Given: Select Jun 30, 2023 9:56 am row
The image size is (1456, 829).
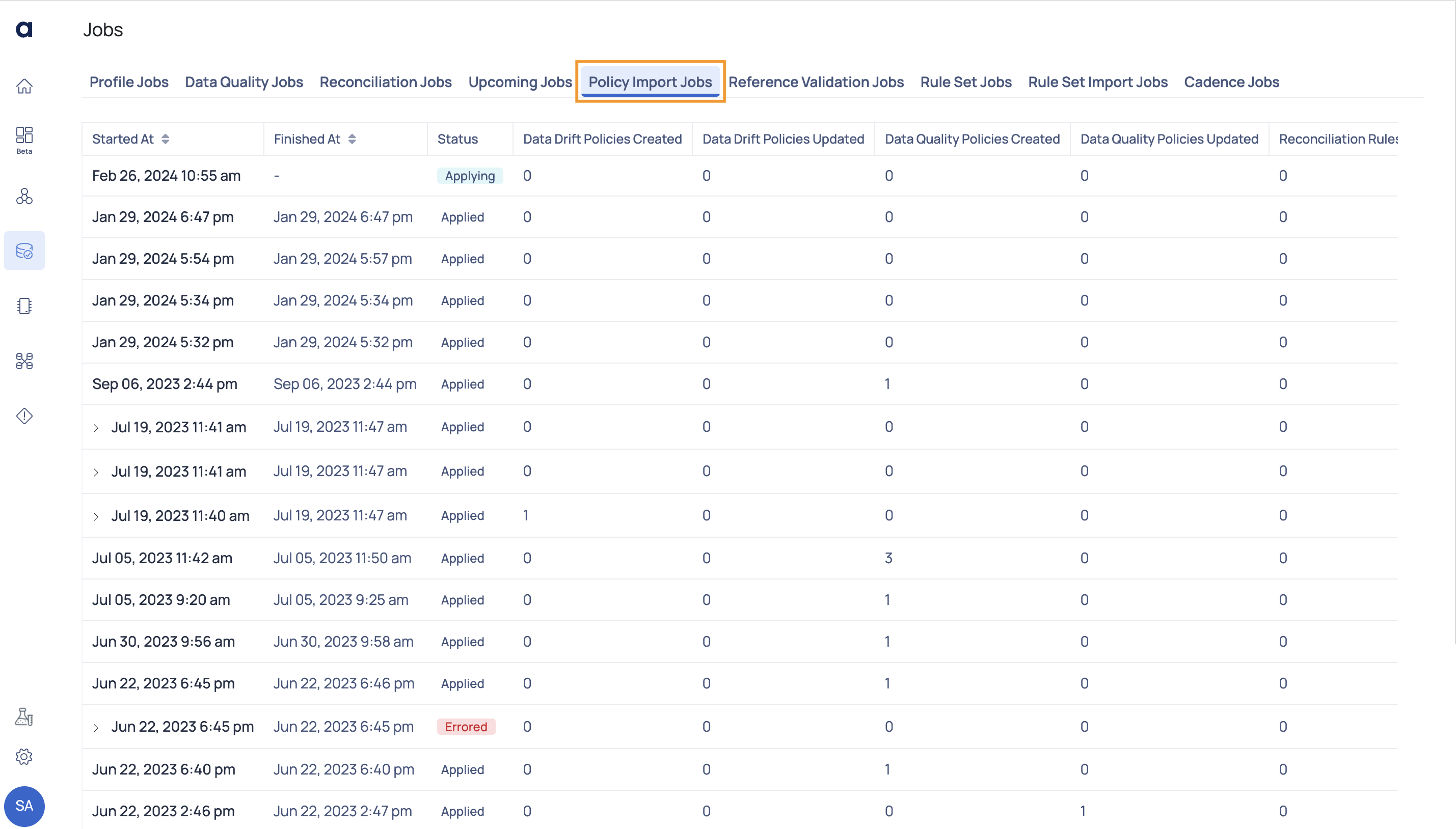Looking at the screenshot, I should [739, 642].
